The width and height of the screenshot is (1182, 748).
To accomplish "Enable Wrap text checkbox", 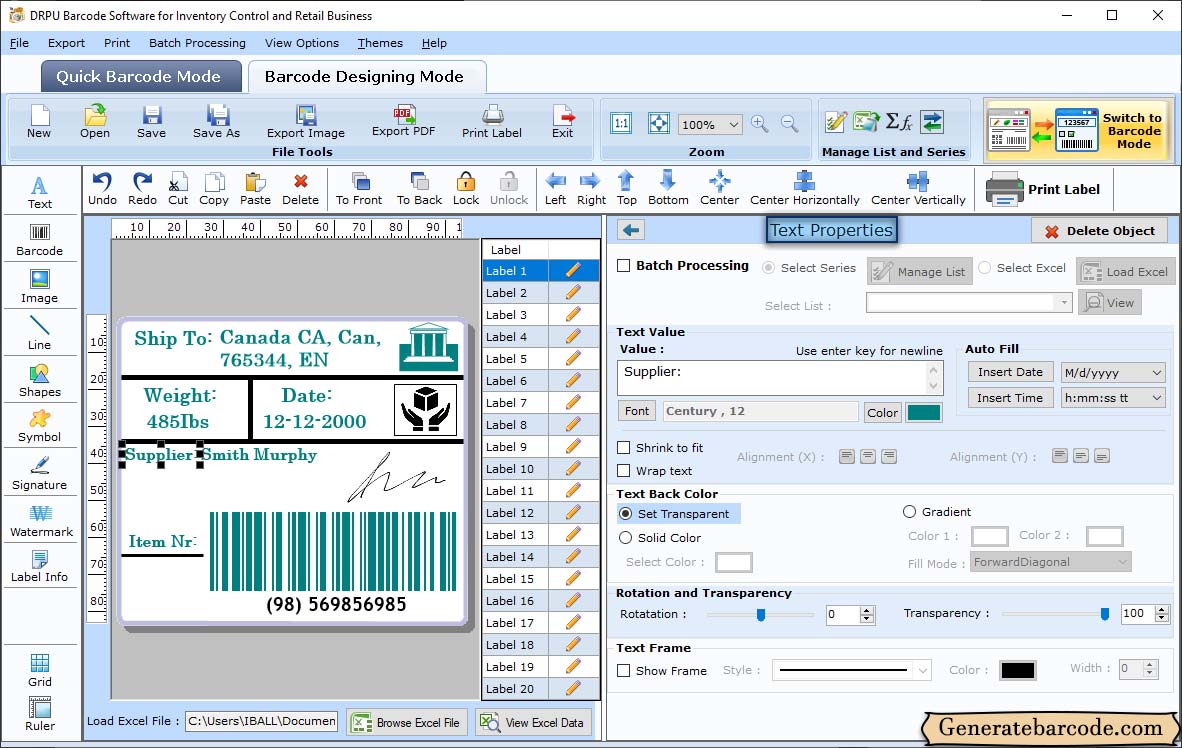I will coord(623,471).
